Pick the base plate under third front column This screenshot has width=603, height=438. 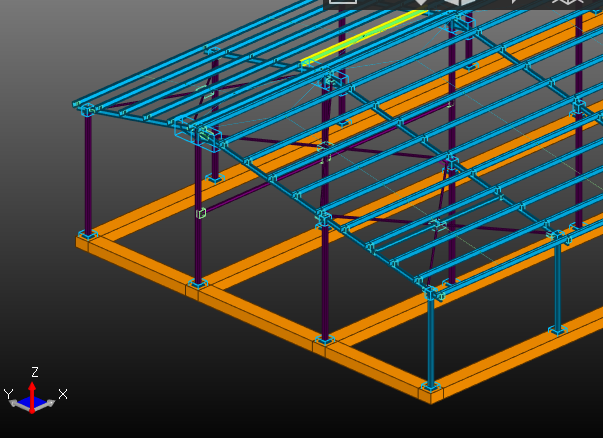coord(324,340)
